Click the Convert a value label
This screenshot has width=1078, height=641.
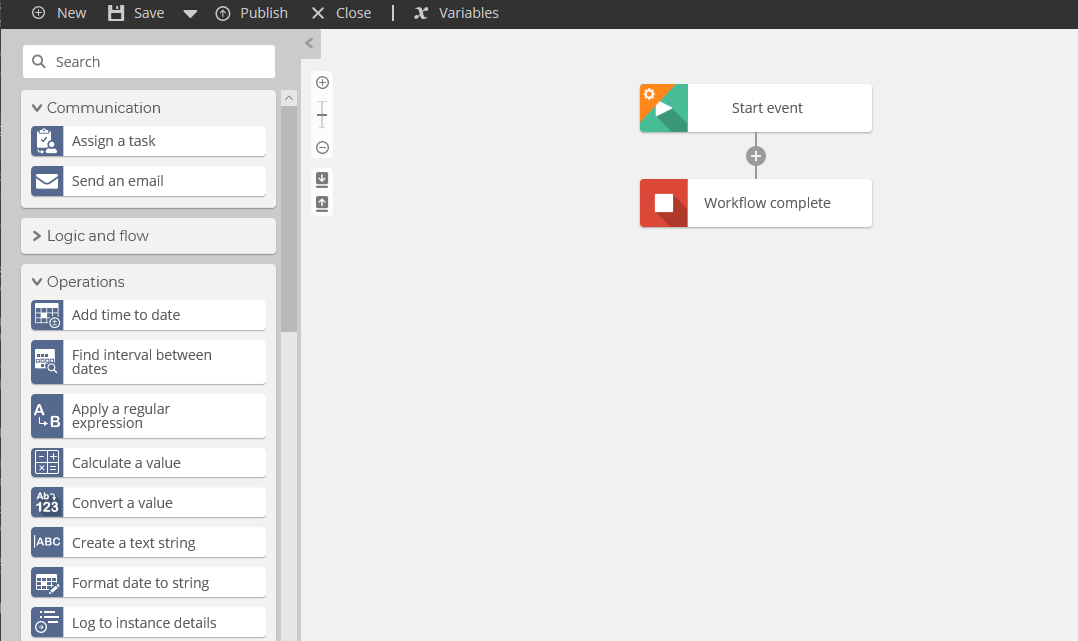[122, 503]
